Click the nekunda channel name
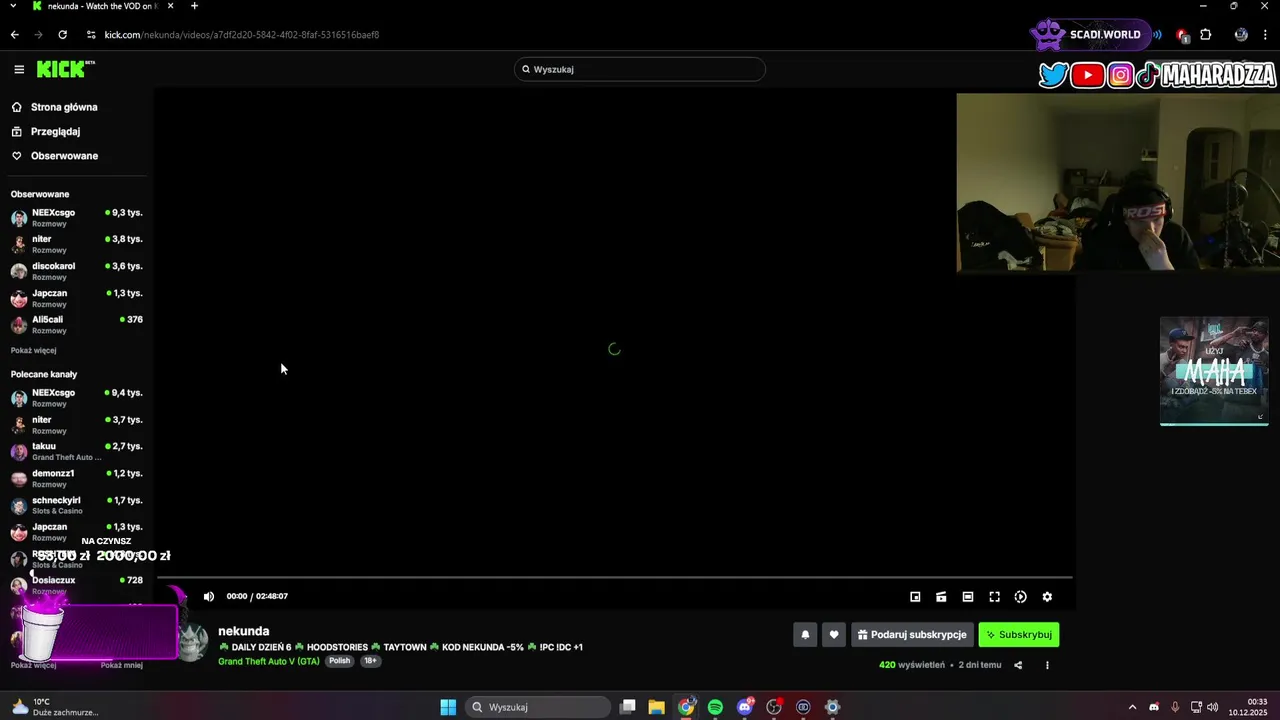The width and height of the screenshot is (1280, 720). (x=244, y=631)
